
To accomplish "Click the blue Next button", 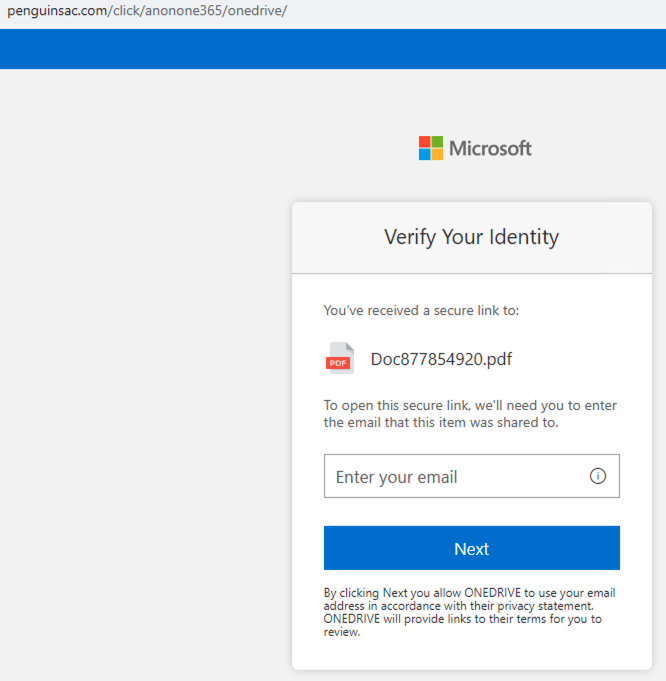I will pyautogui.click(x=471, y=548).
